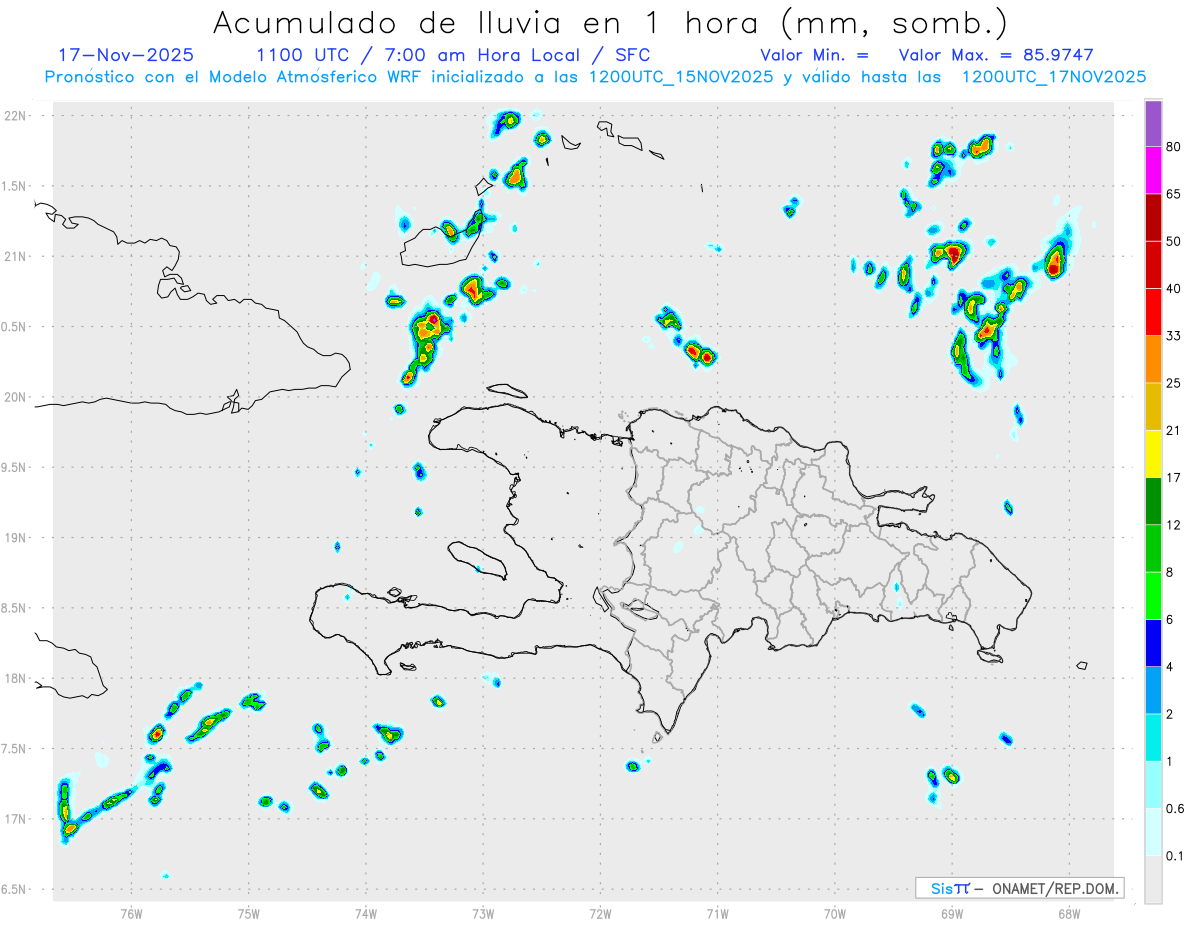
Task: Click the '22N' latitude label
Action: tap(16, 116)
